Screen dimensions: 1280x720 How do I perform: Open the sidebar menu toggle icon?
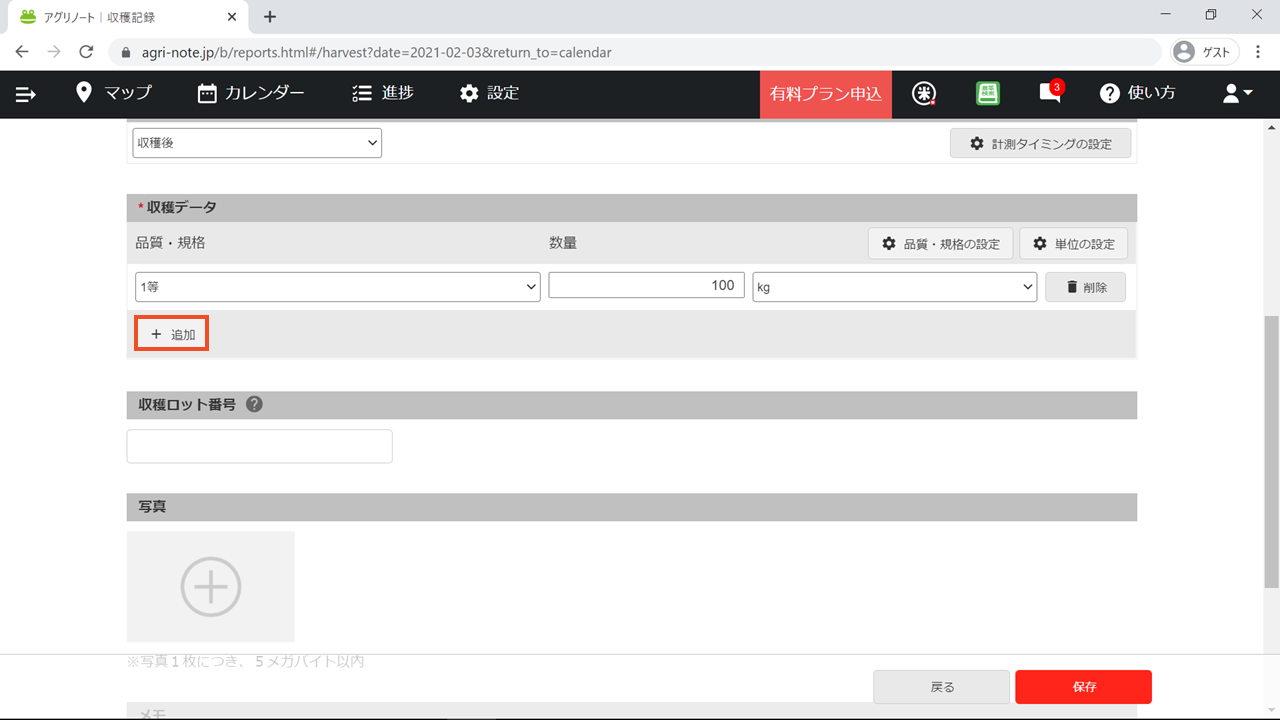point(26,94)
